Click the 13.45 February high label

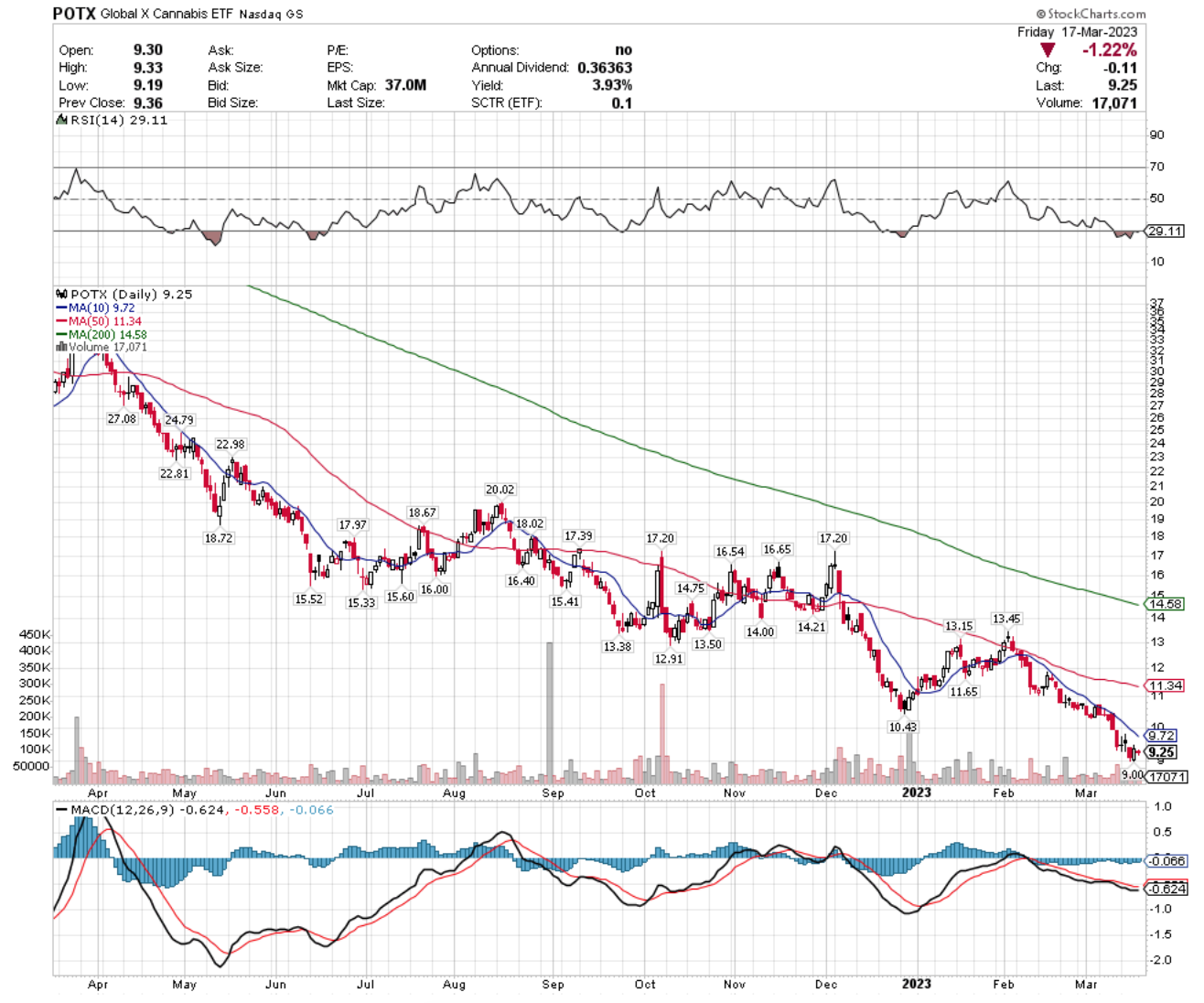pyautogui.click(x=1006, y=619)
